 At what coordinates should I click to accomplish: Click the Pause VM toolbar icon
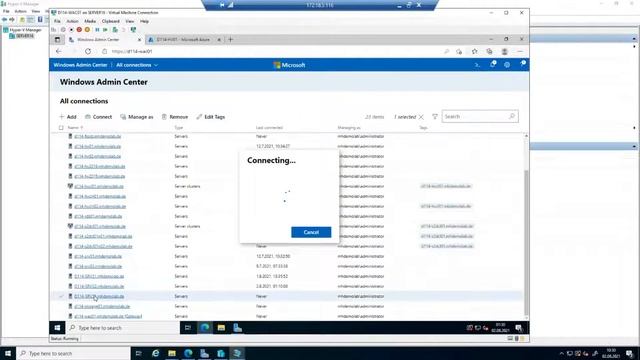point(97,30)
